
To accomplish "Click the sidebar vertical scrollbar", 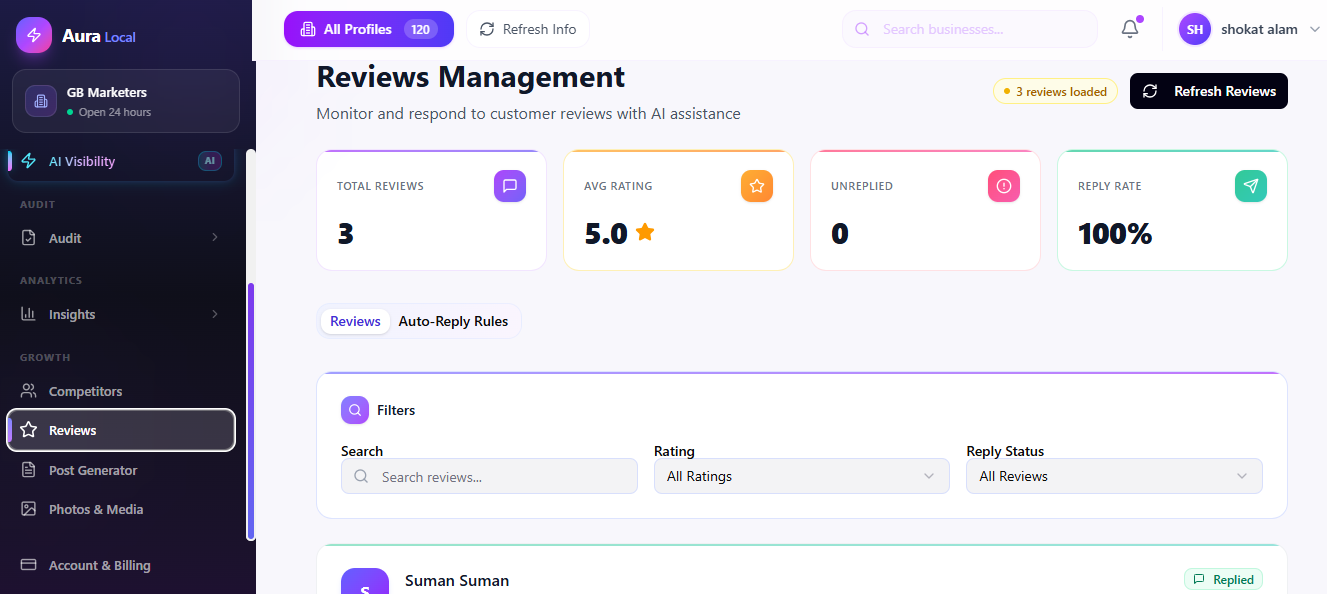I will [251, 411].
